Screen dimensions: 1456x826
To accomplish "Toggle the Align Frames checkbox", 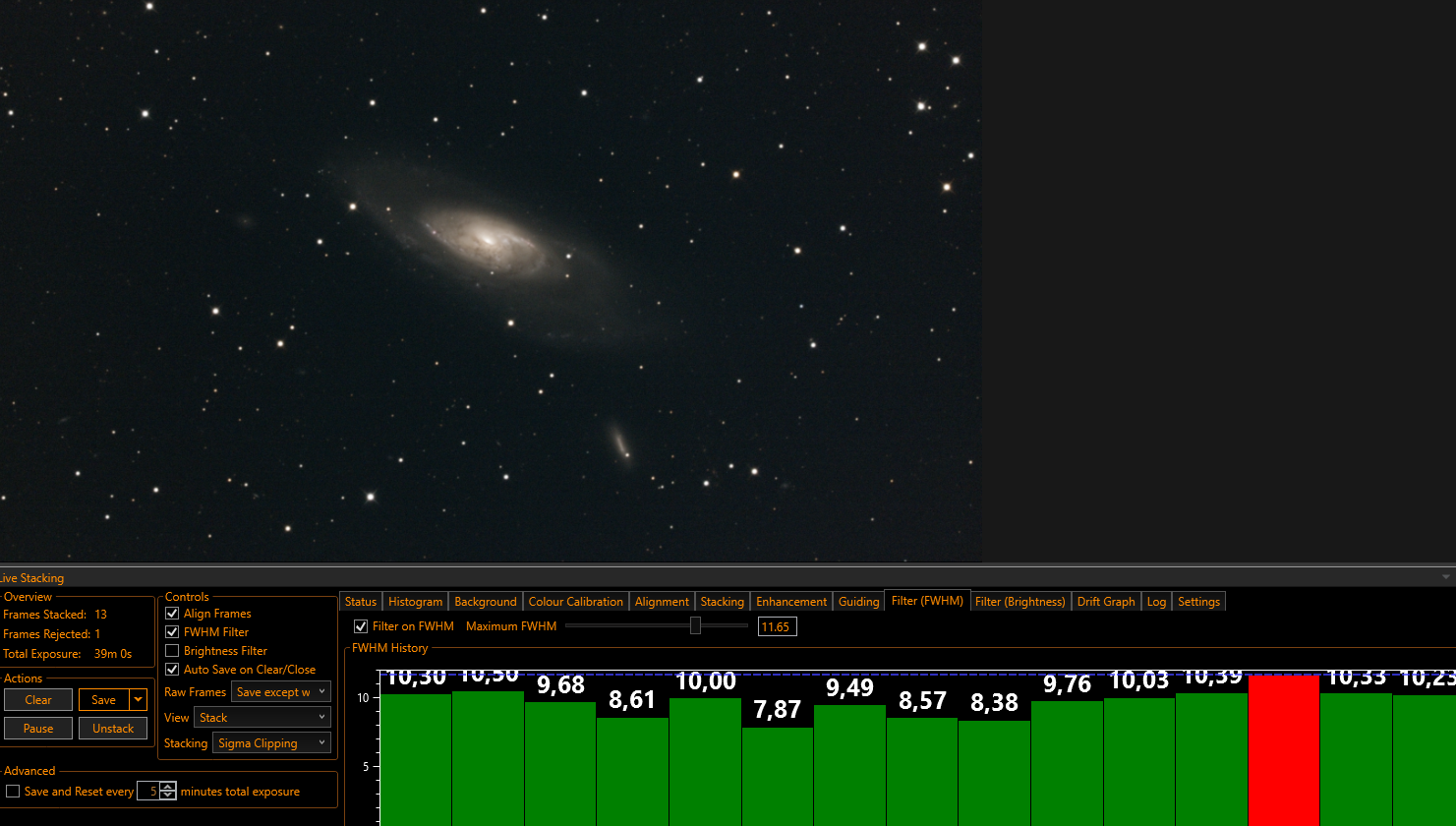I will click(x=172, y=614).
